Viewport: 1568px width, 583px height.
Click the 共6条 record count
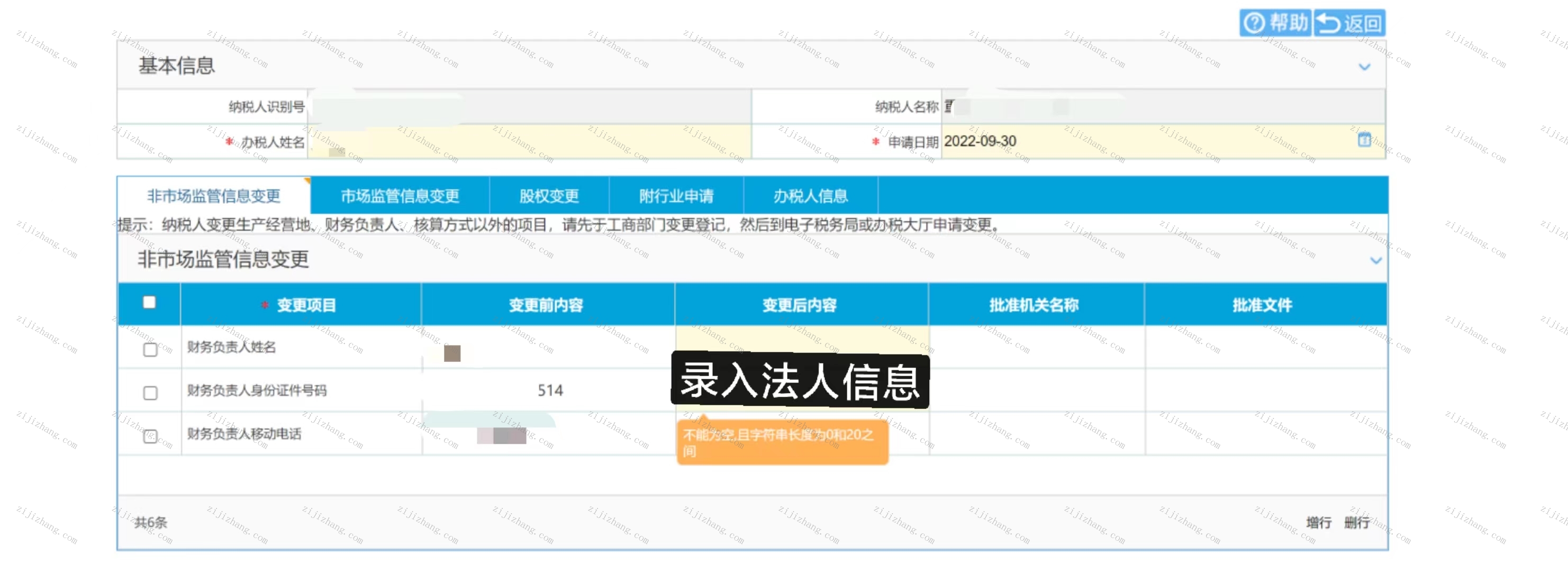pyautogui.click(x=150, y=522)
